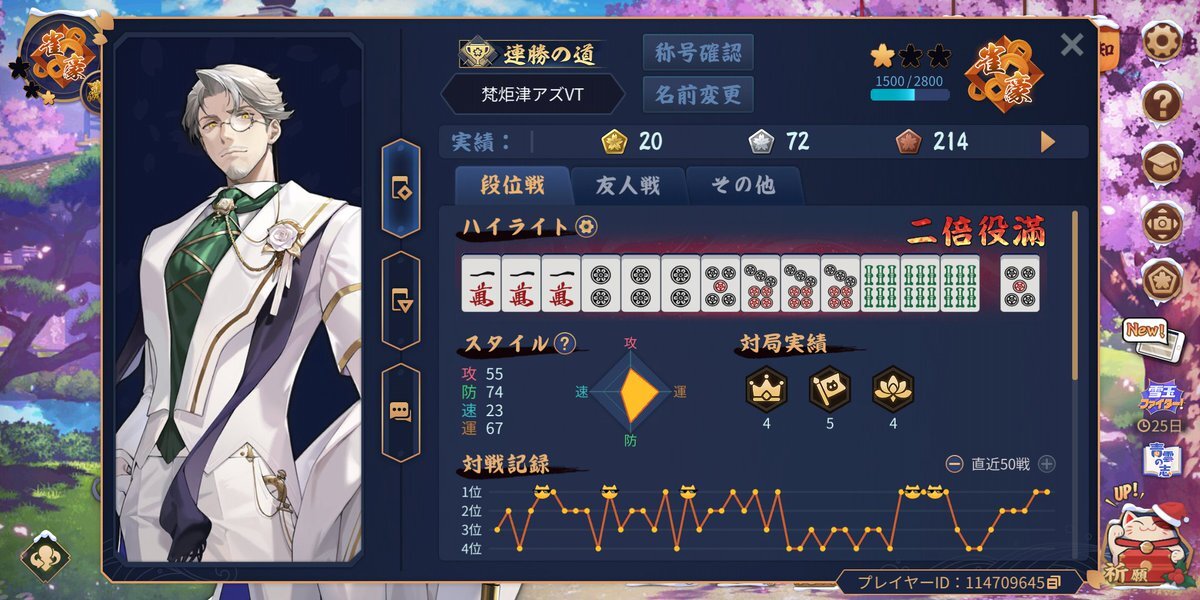Viewport: 1200px width, 600px height.
Task: Open highlight settings gear icon
Action: coord(587,226)
